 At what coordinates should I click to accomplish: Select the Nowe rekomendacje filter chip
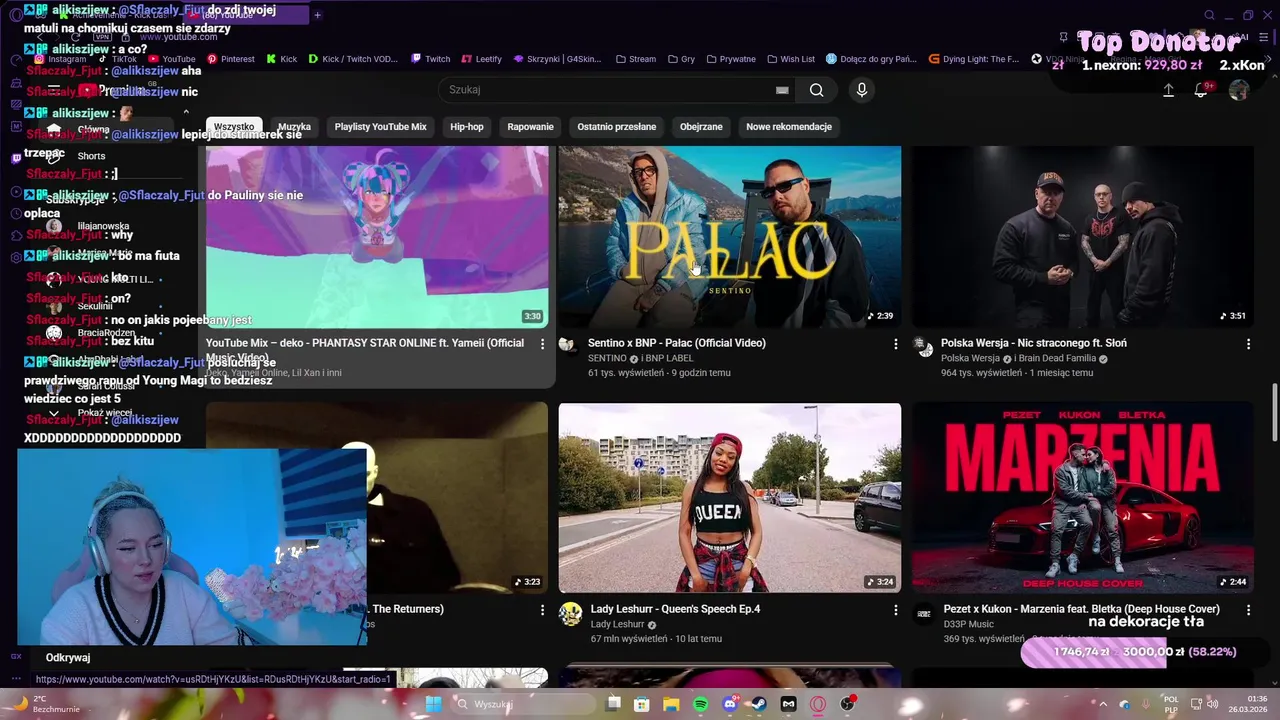click(789, 127)
